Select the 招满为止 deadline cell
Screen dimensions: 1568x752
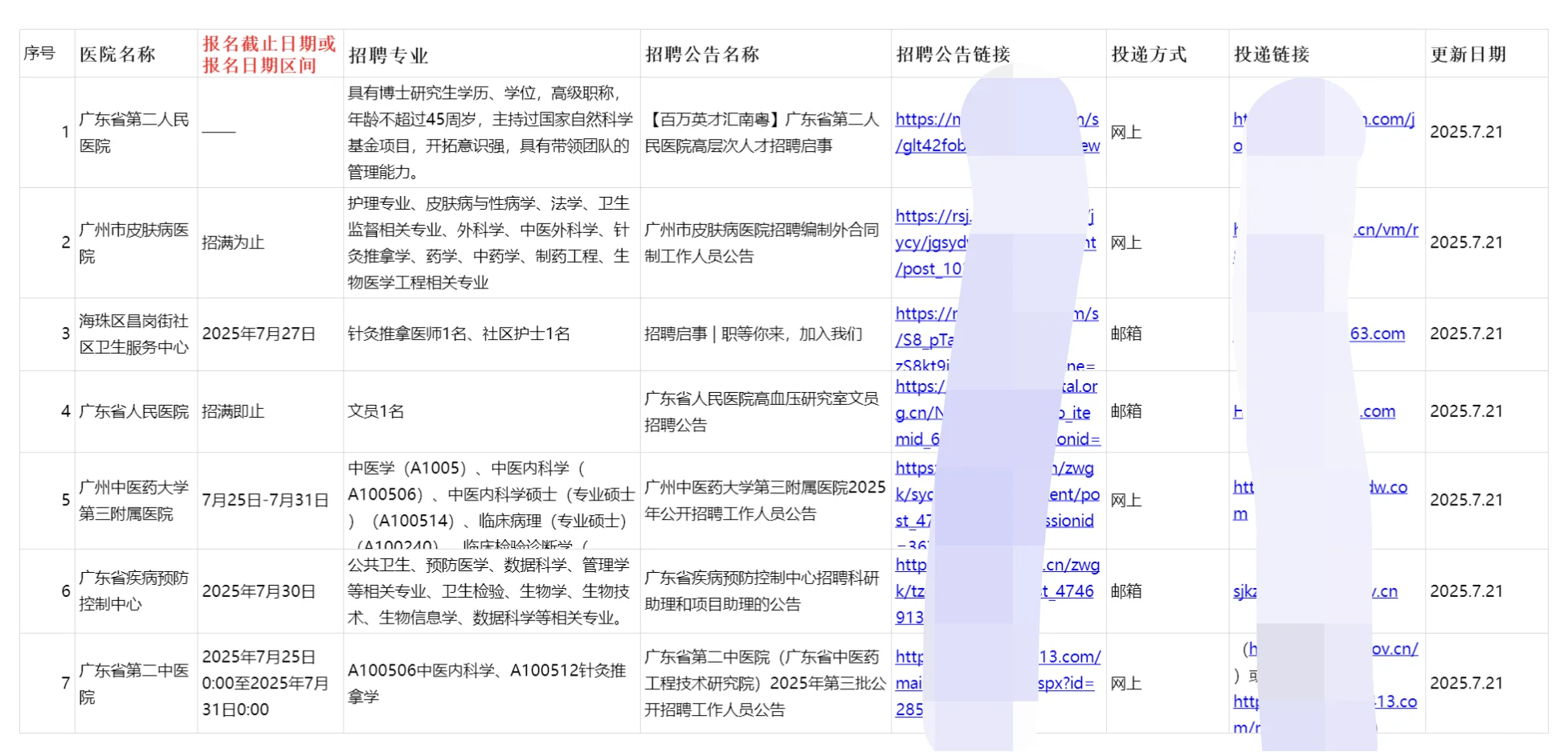pos(270,243)
